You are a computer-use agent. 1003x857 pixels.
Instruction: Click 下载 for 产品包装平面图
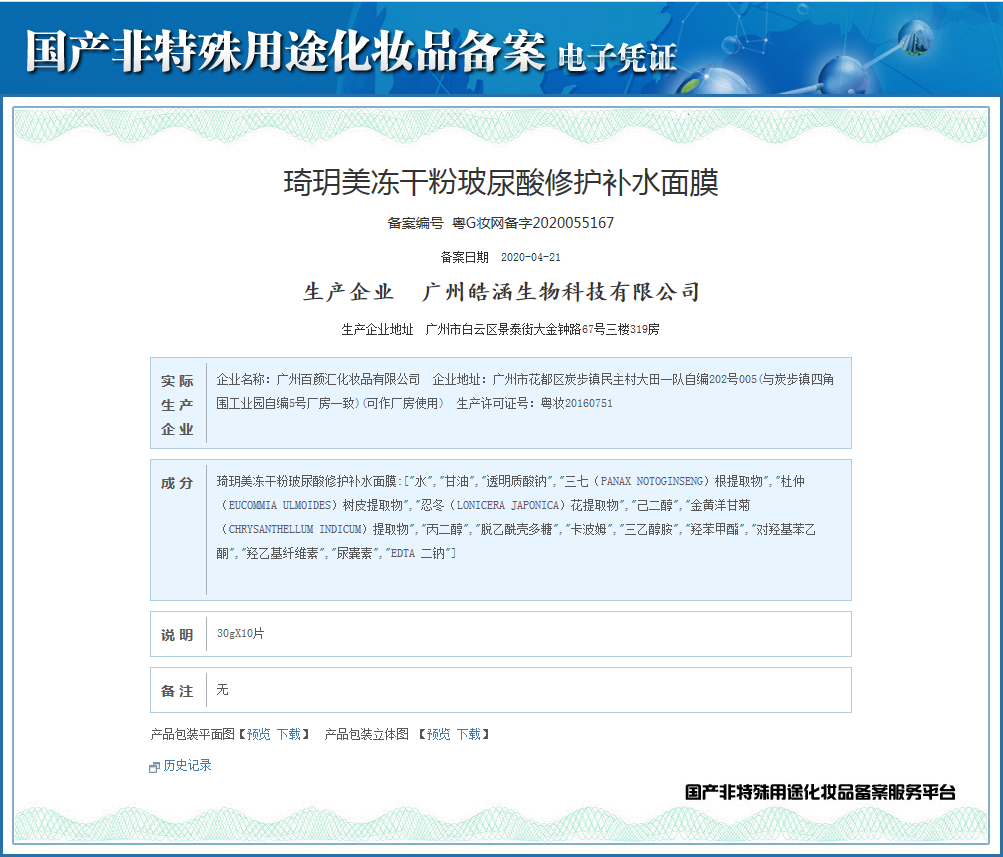tap(288, 734)
